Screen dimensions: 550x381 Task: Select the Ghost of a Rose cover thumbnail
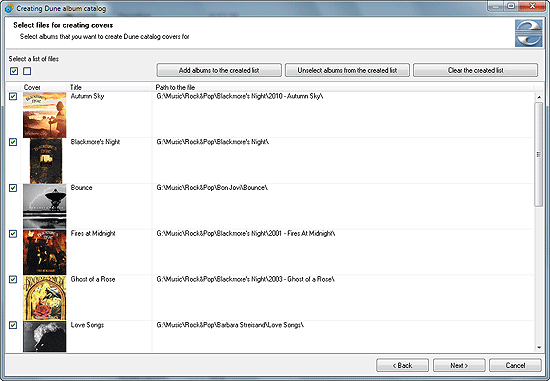45,298
